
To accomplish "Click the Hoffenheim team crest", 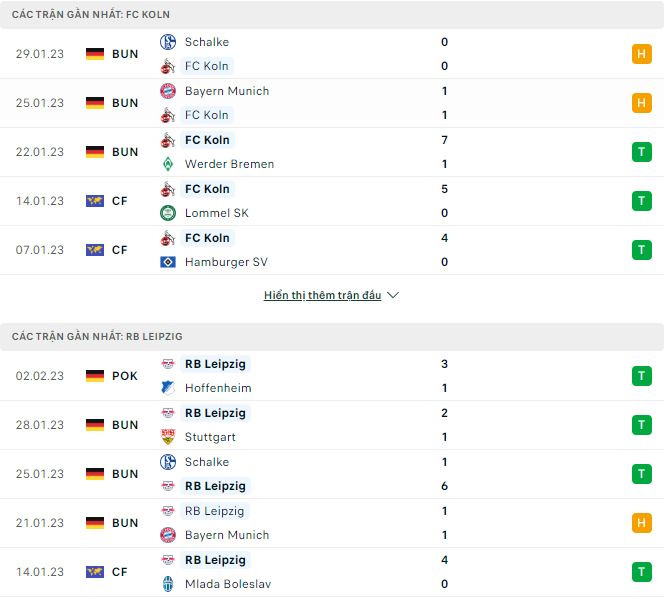I will pyautogui.click(x=168, y=388).
